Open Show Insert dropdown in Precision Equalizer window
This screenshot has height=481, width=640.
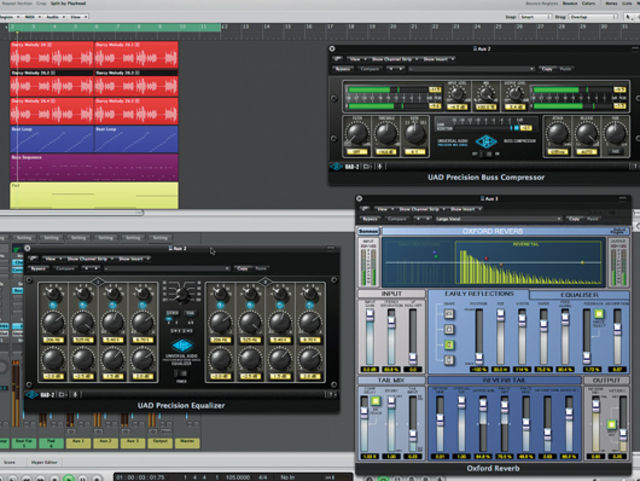(133, 259)
